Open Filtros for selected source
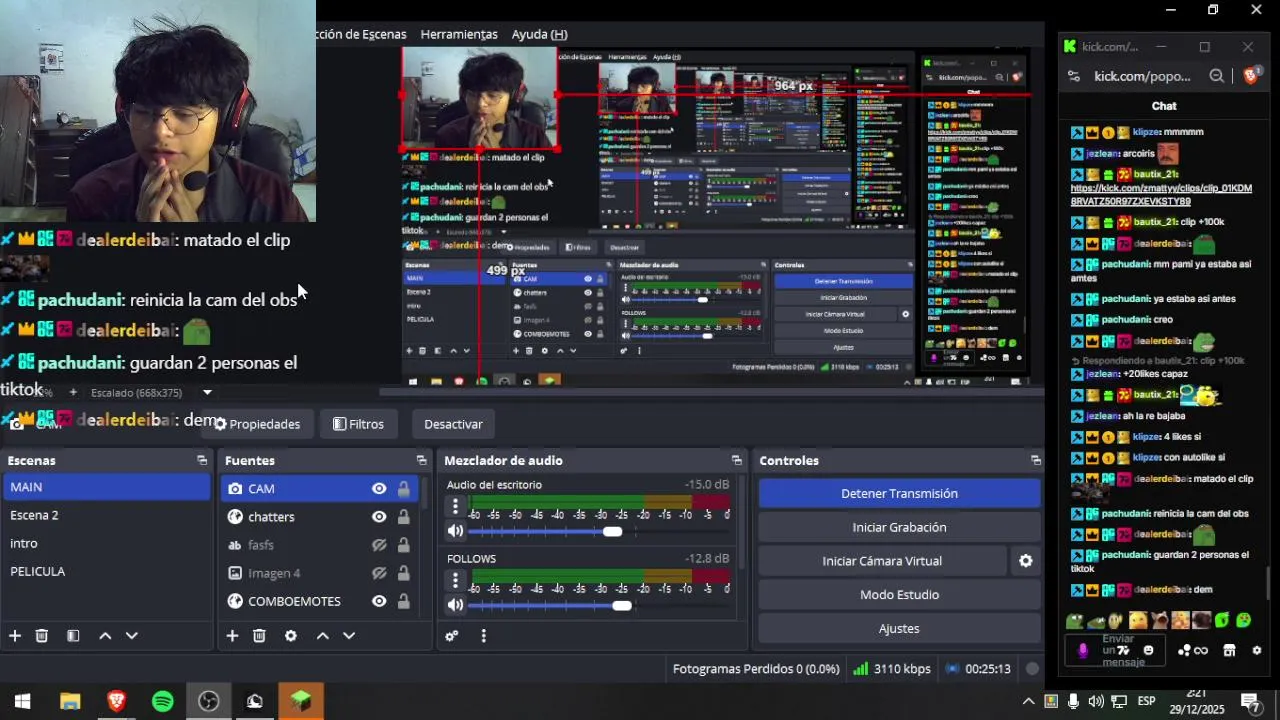This screenshot has height=720, width=1280. click(358, 424)
